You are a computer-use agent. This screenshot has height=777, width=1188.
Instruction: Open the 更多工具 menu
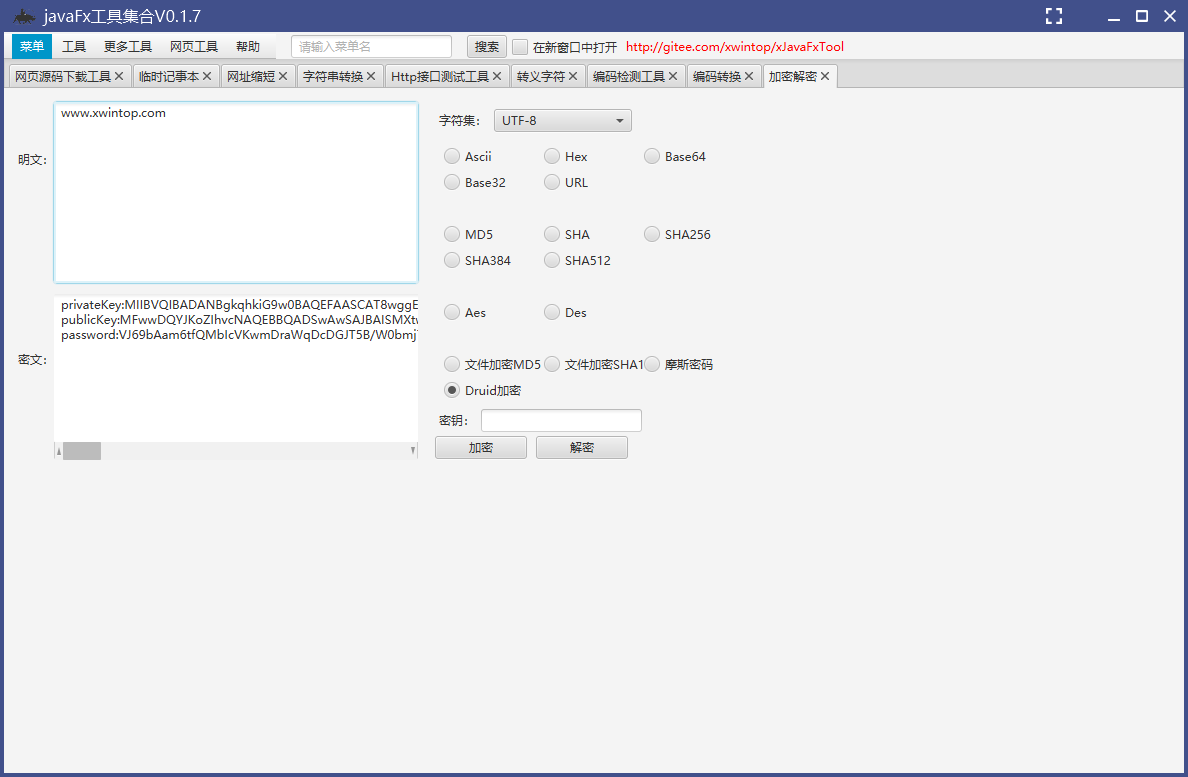[x=127, y=46]
